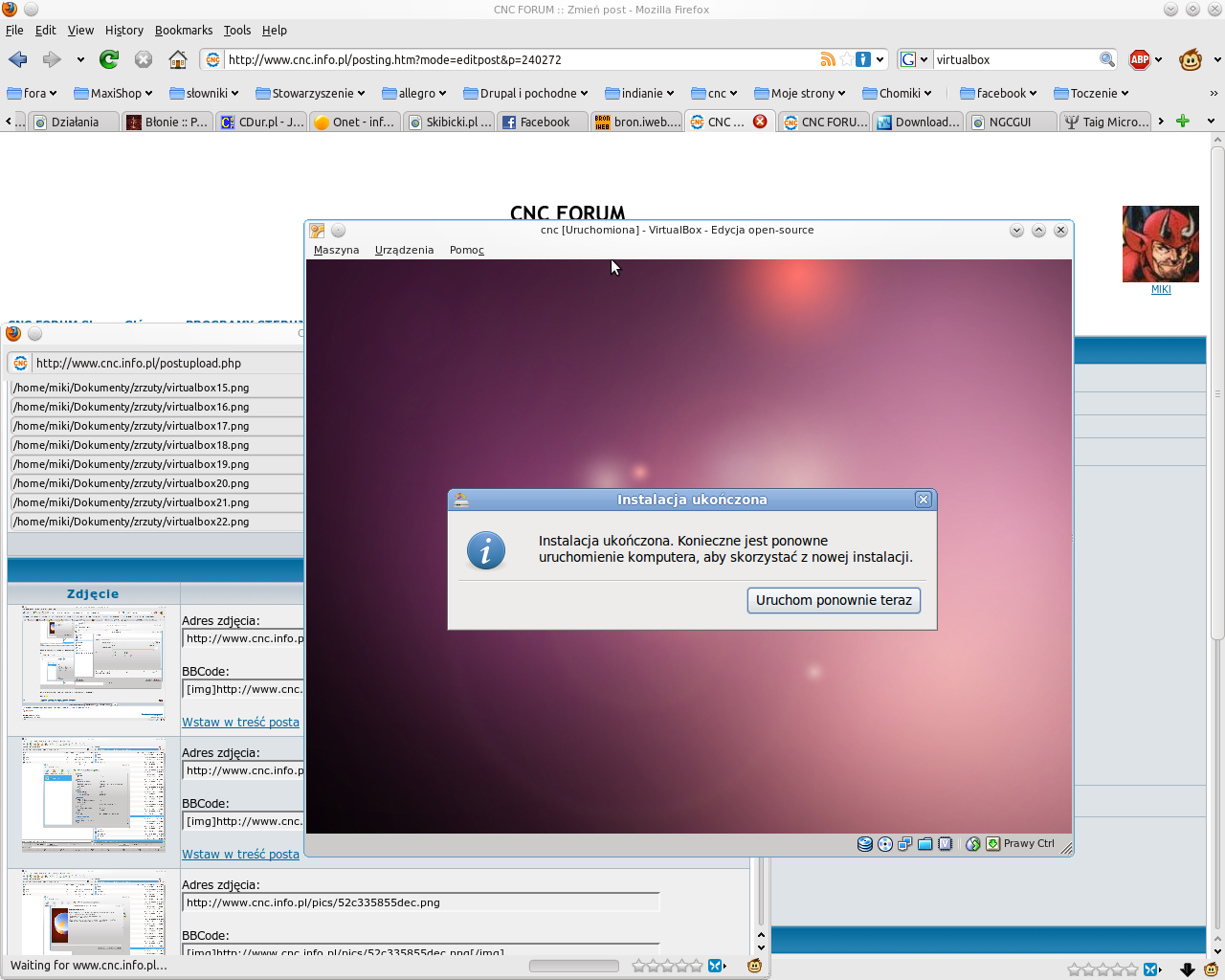Click second Wstaw w treść posta link
This screenshot has height=980, width=1225.
pos(240,854)
